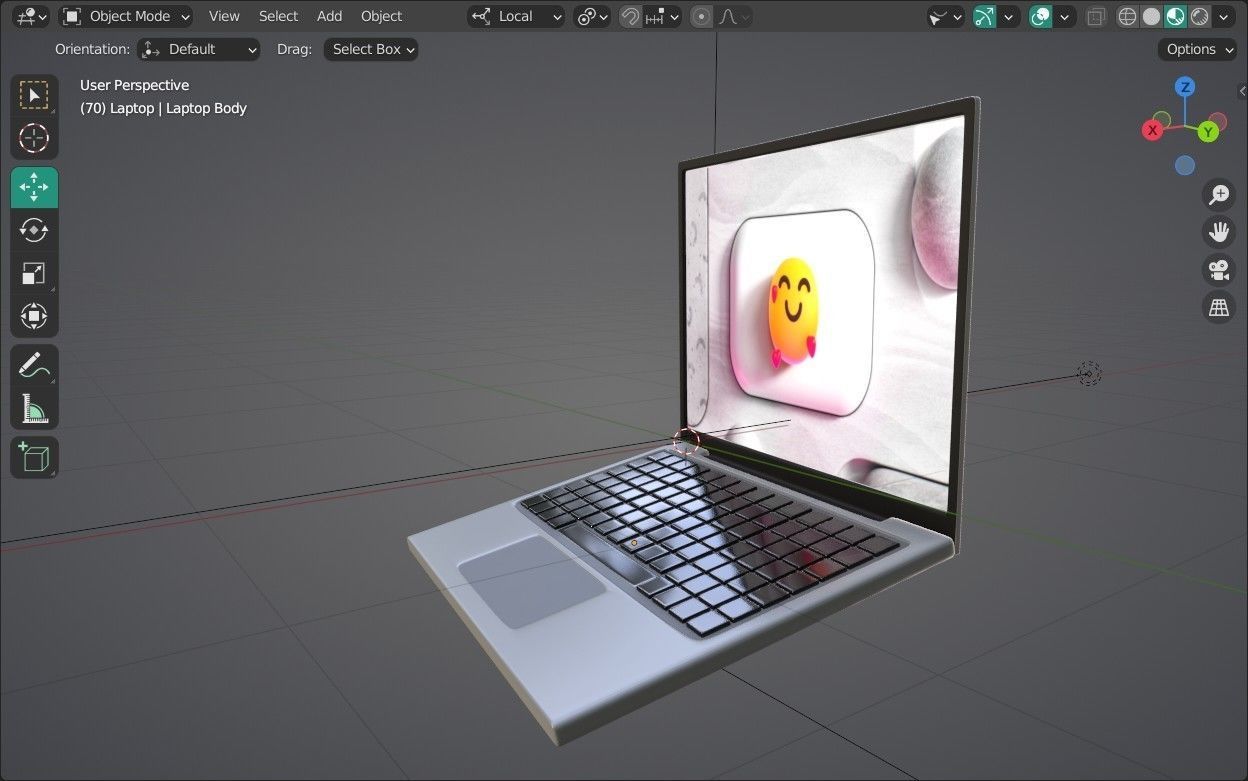Image resolution: width=1248 pixels, height=781 pixels.
Task: Select the Rotate tool
Action: [34, 230]
